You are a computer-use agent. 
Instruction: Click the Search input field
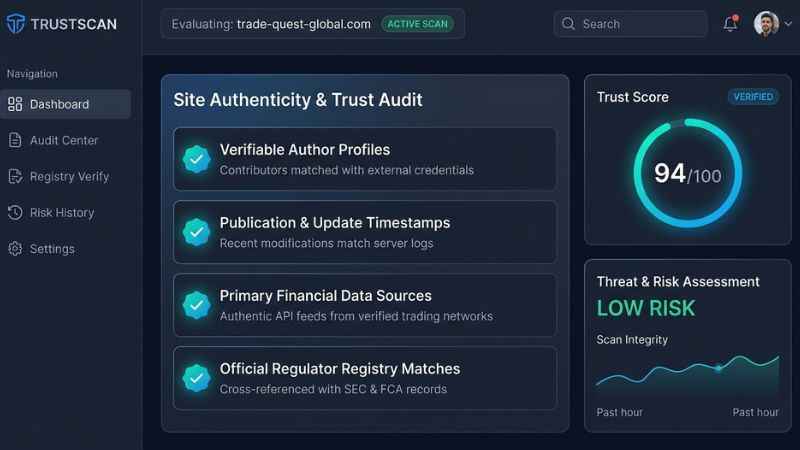click(x=631, y=24)
